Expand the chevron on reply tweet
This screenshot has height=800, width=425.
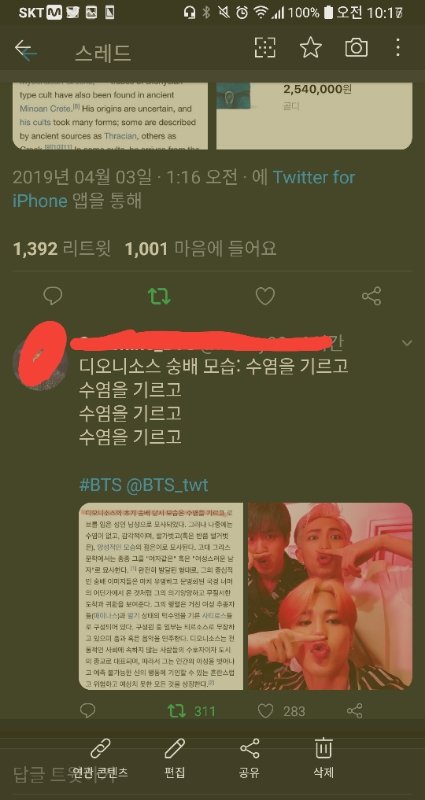click(x=407, y=343)
